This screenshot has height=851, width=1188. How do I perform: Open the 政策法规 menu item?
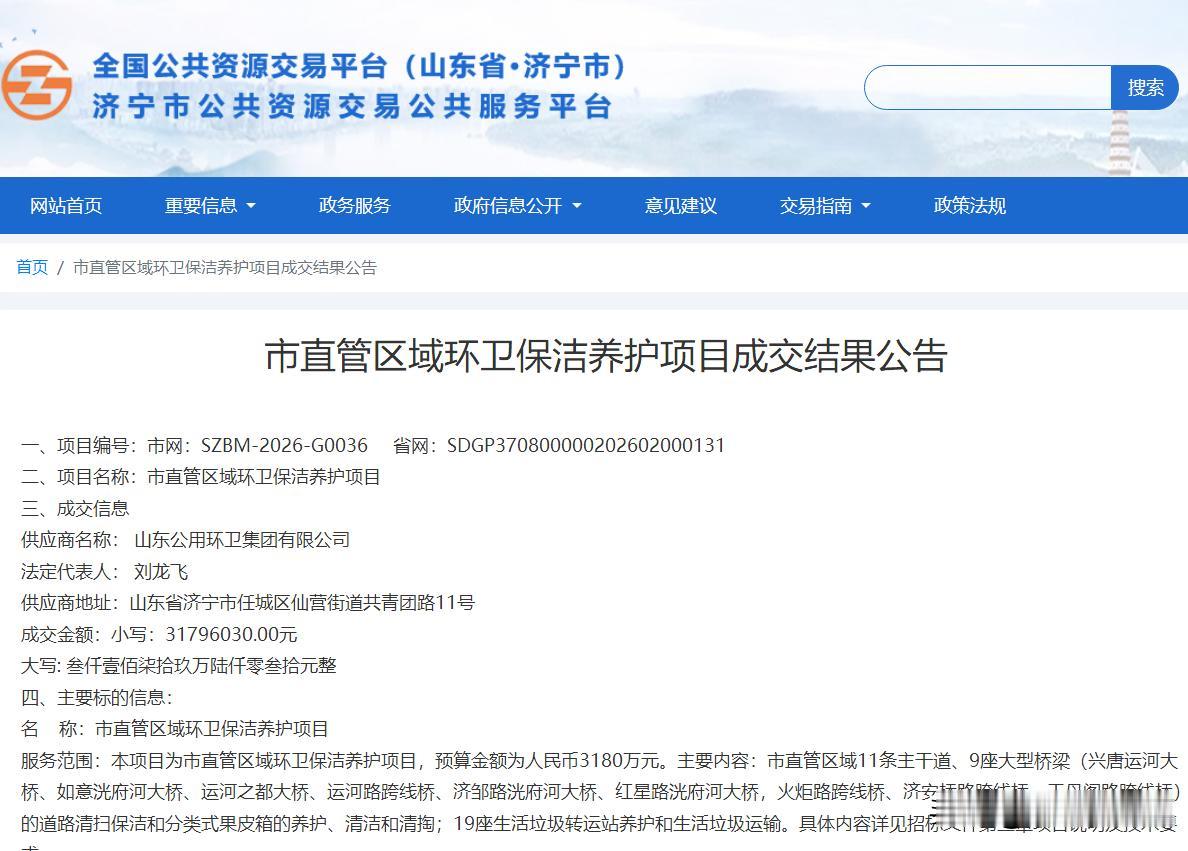(x=970, y=205)
